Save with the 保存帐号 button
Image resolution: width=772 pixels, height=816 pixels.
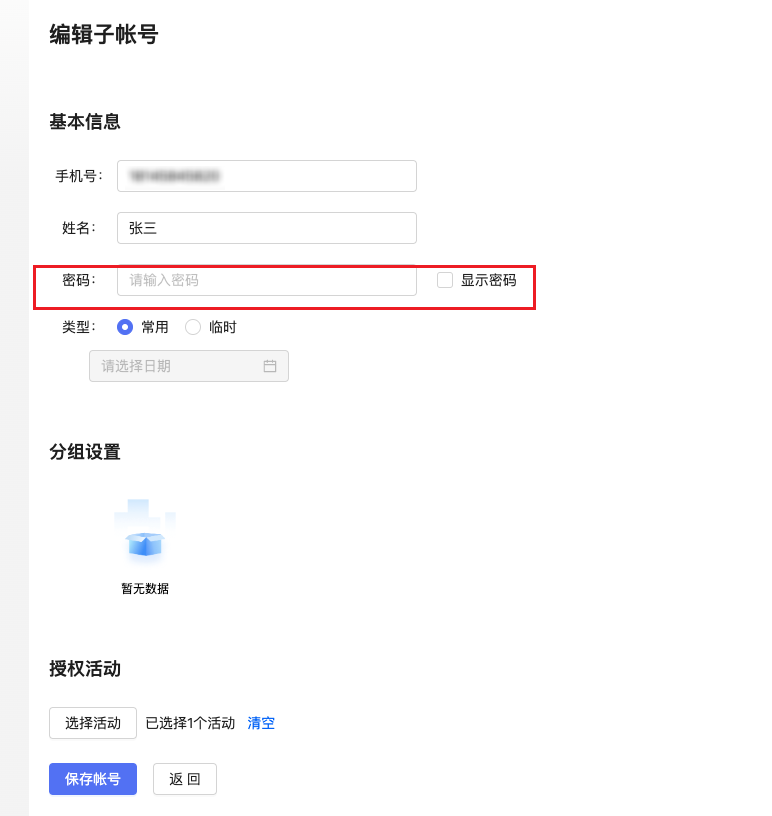(x=93, y=779)
